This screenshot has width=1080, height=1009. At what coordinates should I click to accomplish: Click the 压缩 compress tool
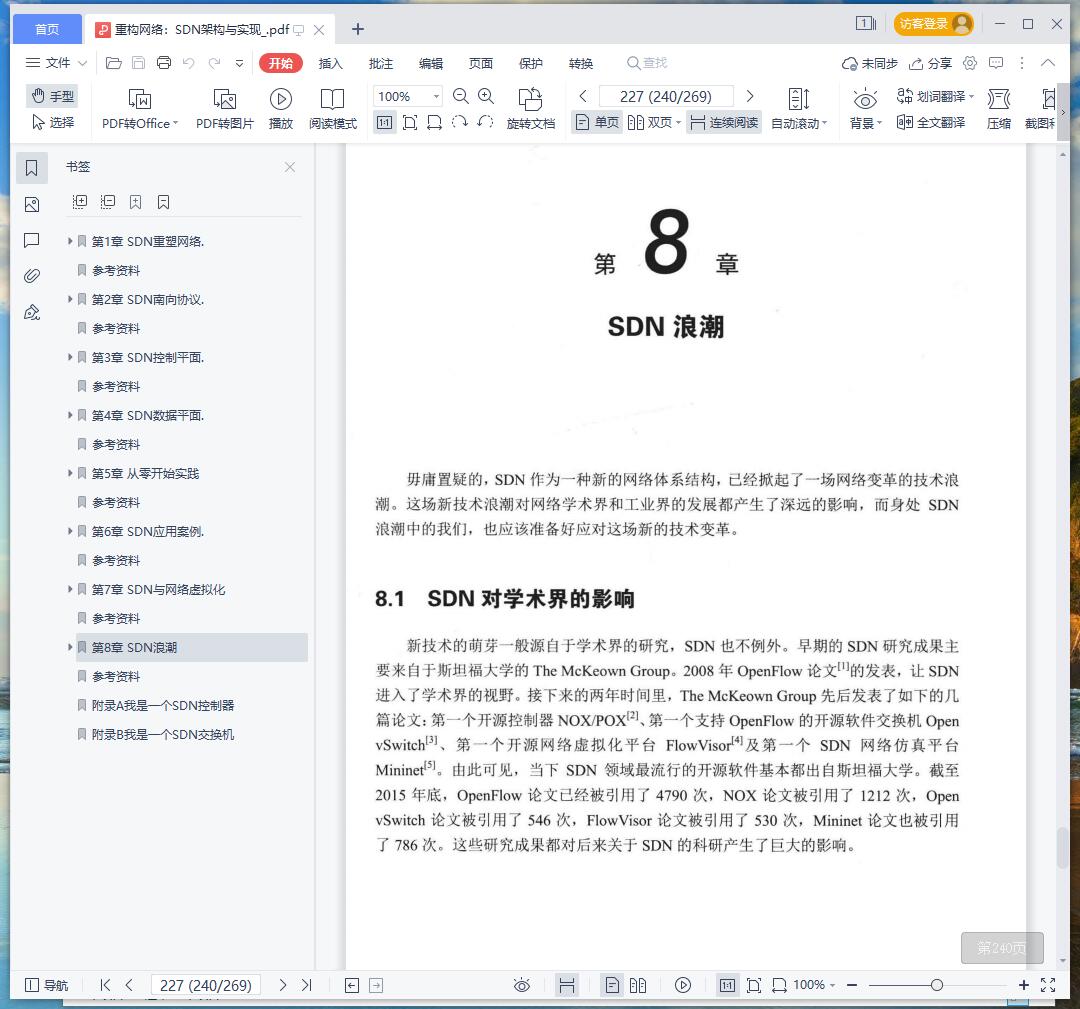(999, 109)
